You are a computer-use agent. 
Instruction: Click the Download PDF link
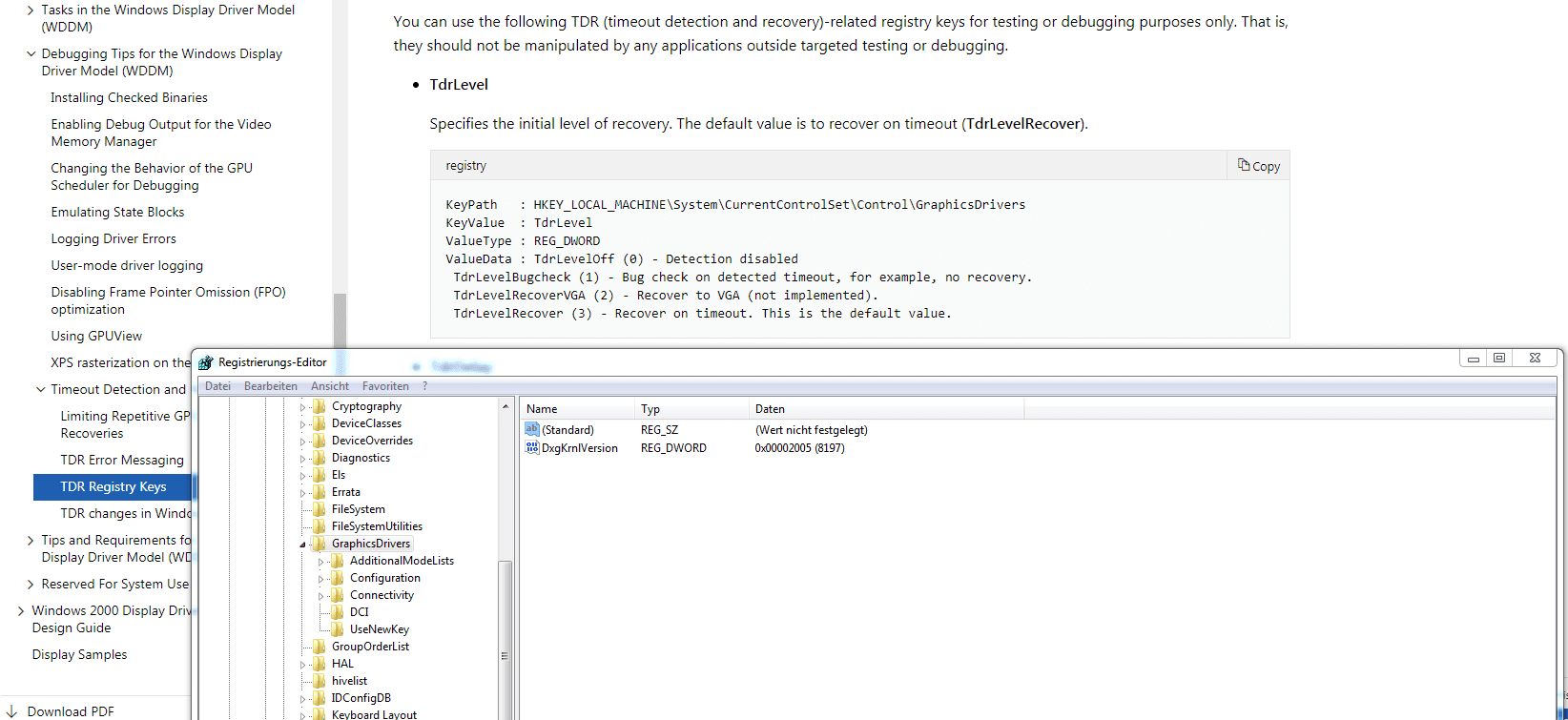(x=71, y=711)
